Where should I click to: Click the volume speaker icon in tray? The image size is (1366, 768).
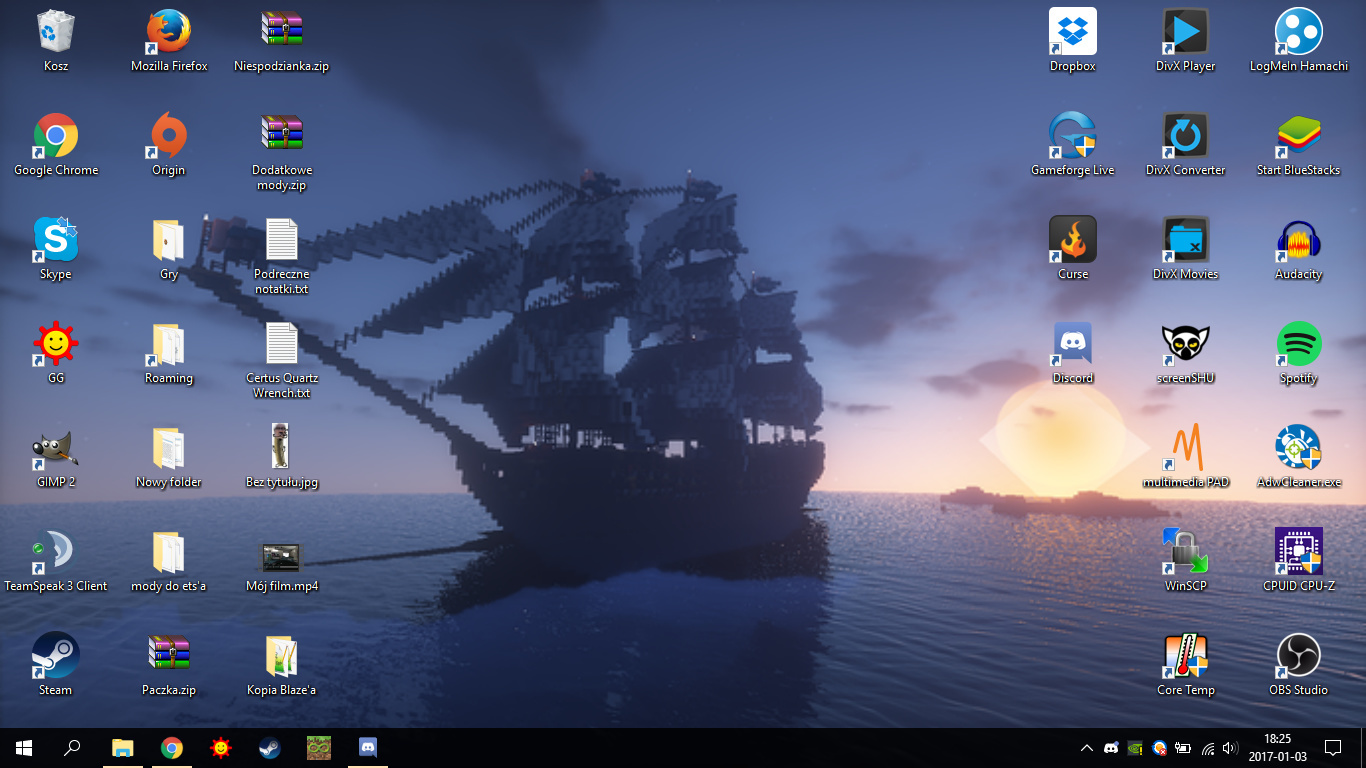[1229, 748]
